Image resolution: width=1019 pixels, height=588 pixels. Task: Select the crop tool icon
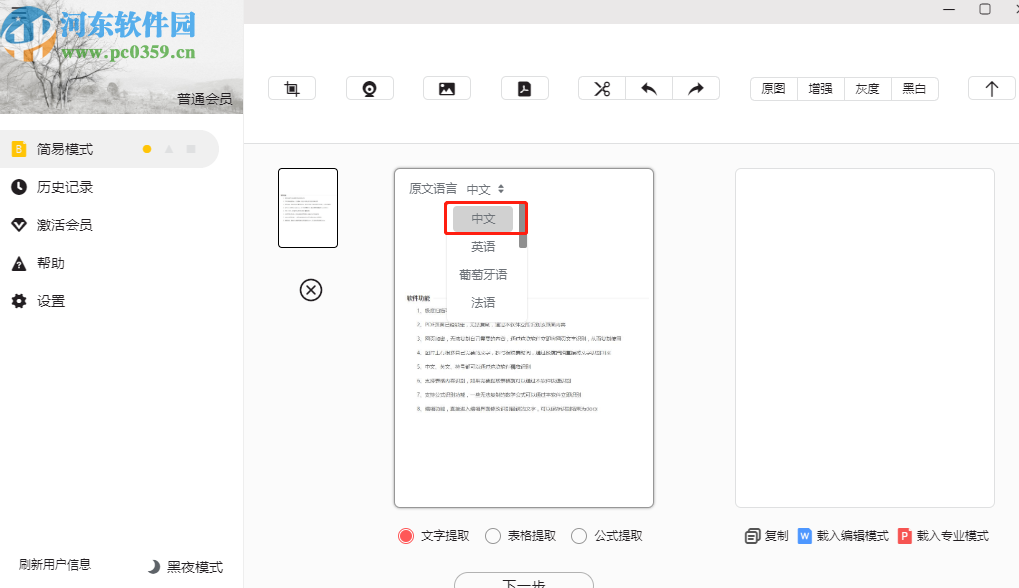(x=292, y=88)
